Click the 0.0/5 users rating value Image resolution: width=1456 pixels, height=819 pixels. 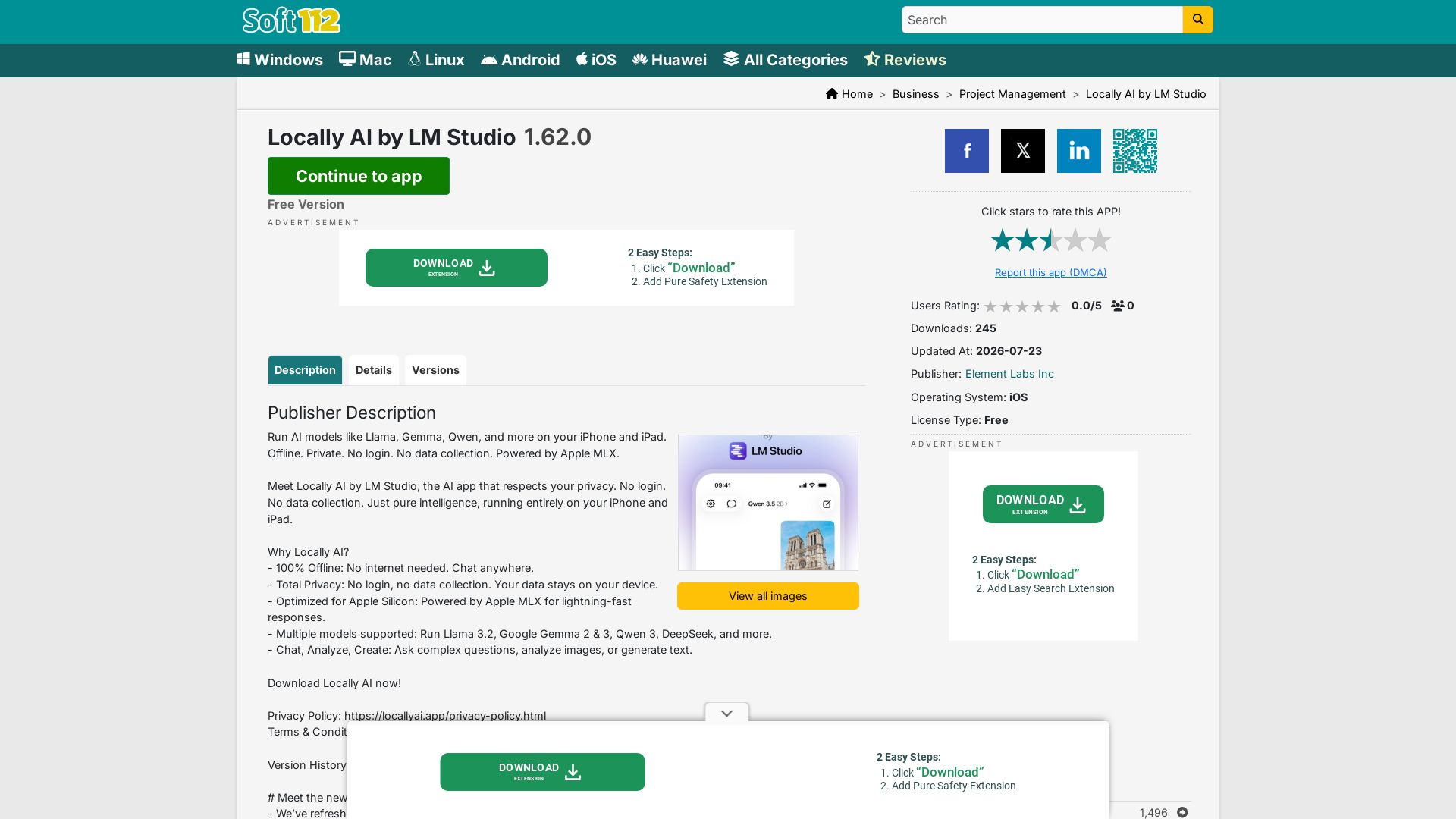pos(1087,306)
